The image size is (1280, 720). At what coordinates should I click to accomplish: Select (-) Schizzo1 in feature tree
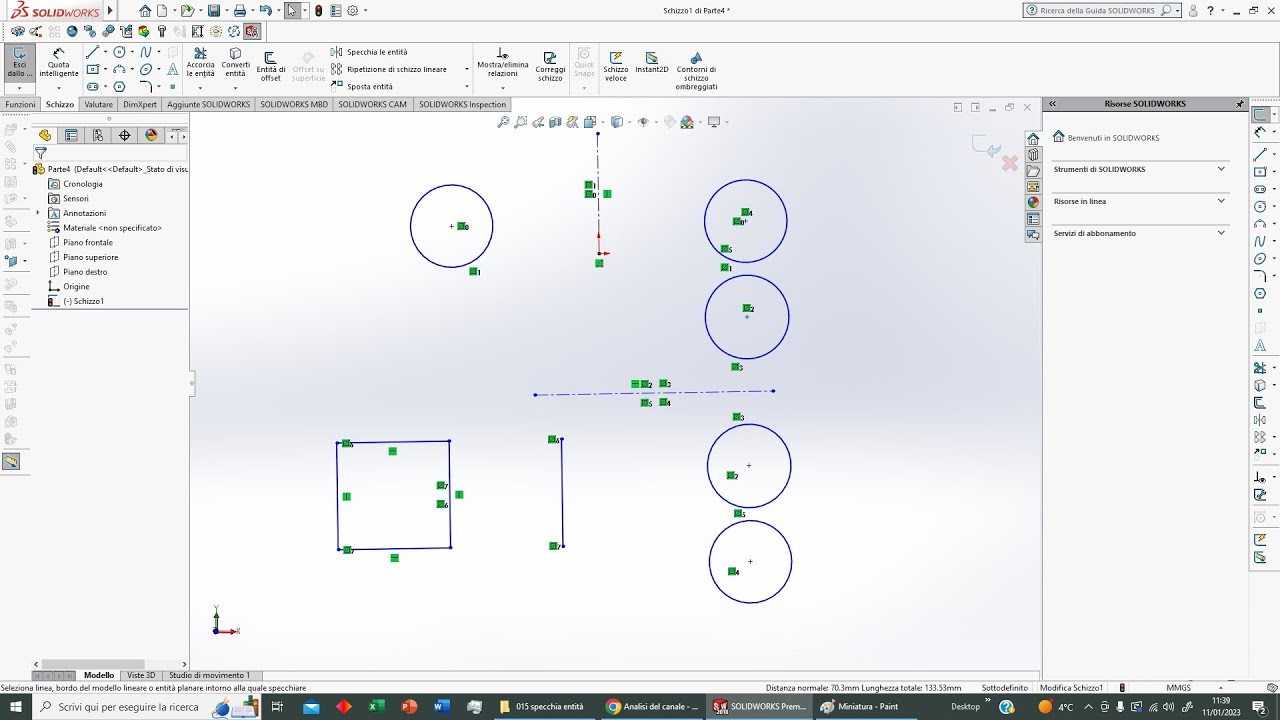(x=84, y=301)
